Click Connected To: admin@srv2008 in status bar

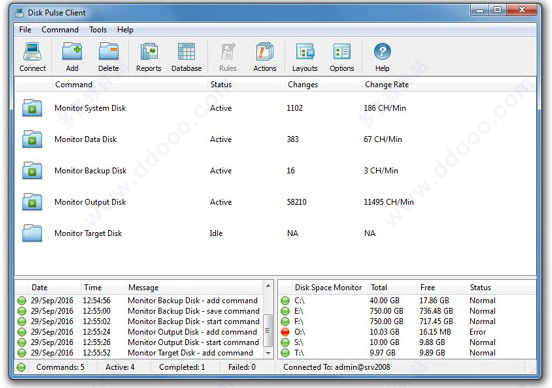click(x=337, y=367)
